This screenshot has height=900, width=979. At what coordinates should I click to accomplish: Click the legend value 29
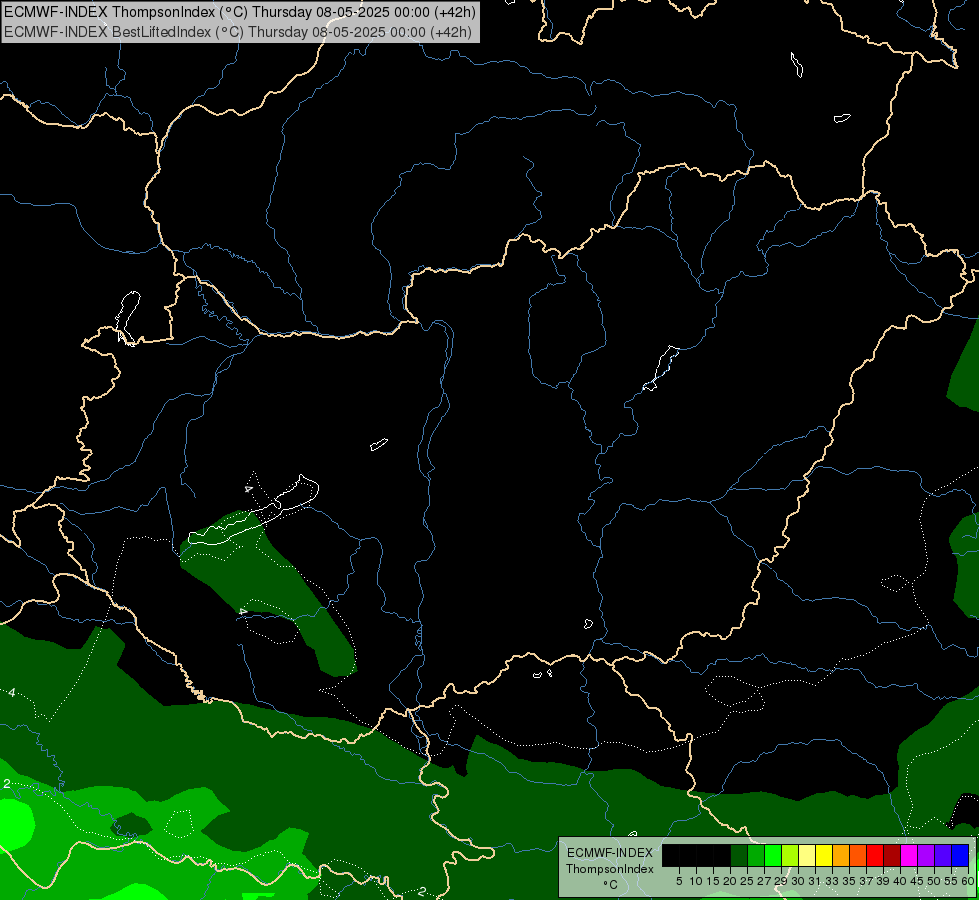pyautogui.click(x=781, y=881)
